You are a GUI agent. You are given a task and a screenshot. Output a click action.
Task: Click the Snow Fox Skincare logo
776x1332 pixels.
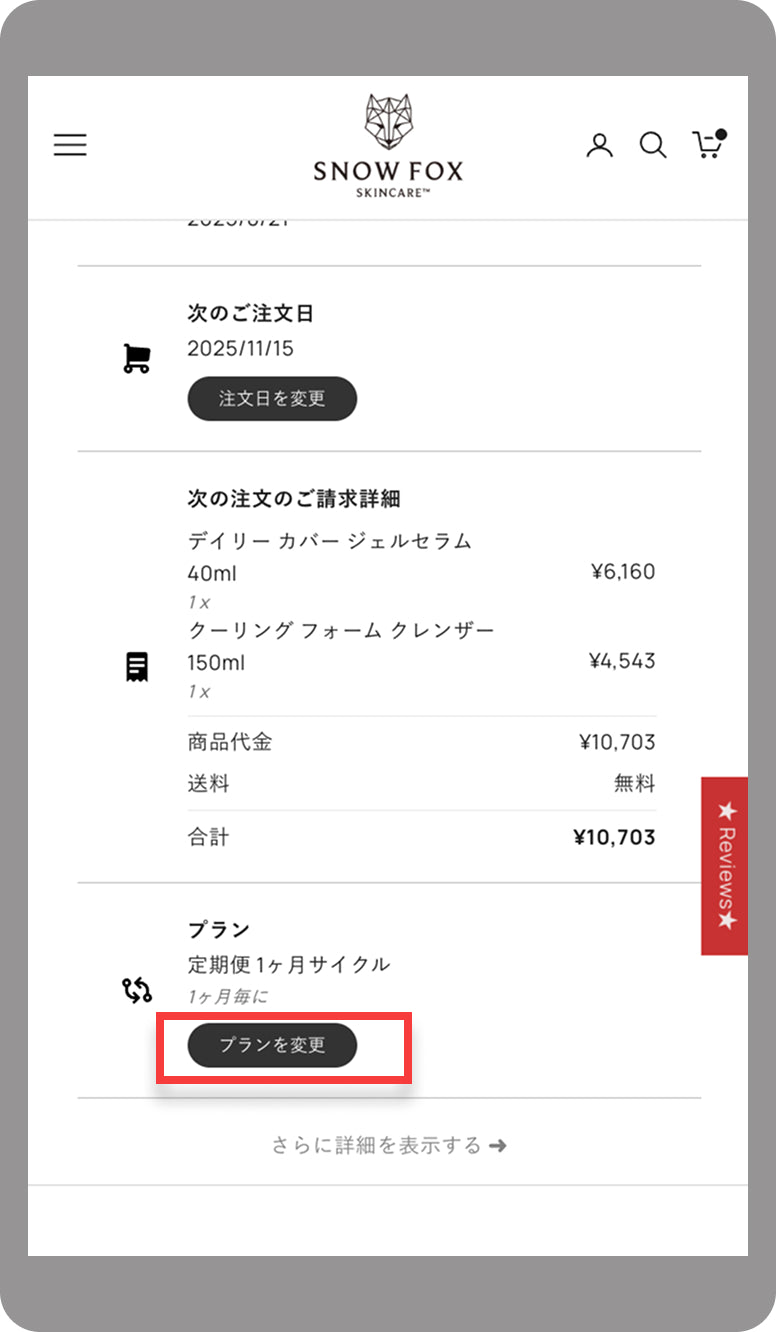tap(388, 144)
